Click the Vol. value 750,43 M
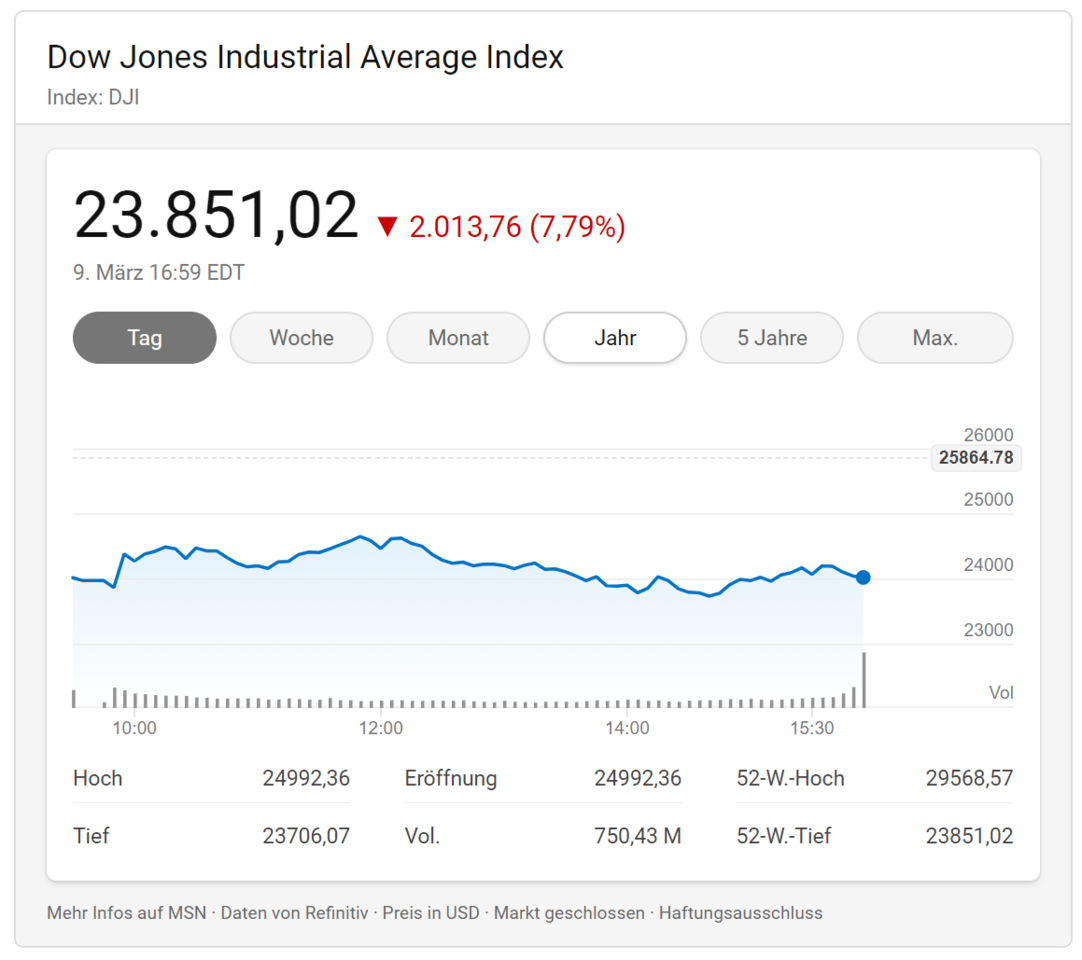Screen dimensions: 1082x960 pyautogui.click(x=636, y=836)
